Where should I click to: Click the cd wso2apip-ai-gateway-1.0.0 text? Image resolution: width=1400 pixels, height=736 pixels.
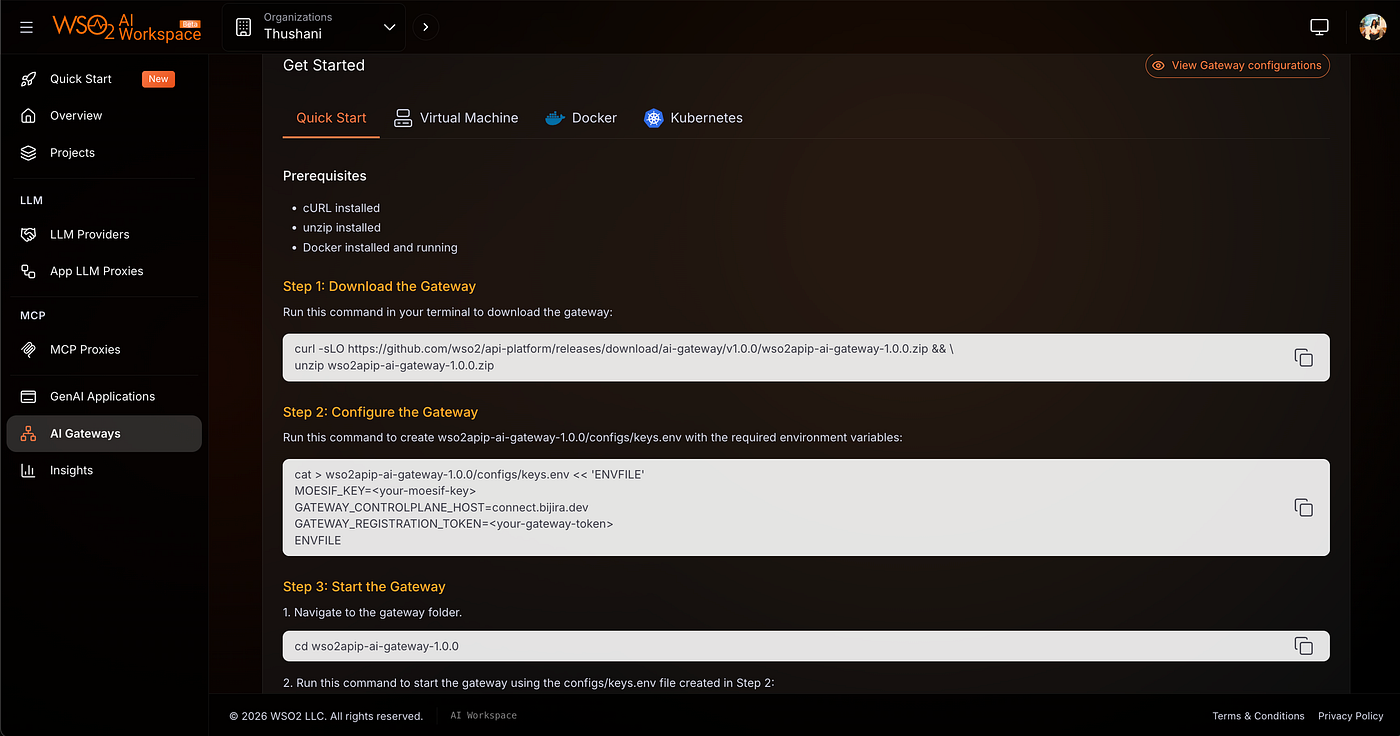(x=377, y=646)
